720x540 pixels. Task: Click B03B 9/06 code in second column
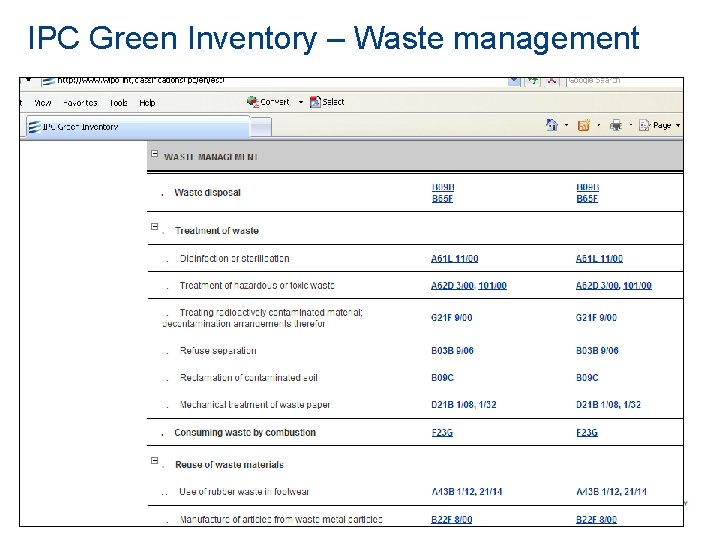(x=597, y=351)
